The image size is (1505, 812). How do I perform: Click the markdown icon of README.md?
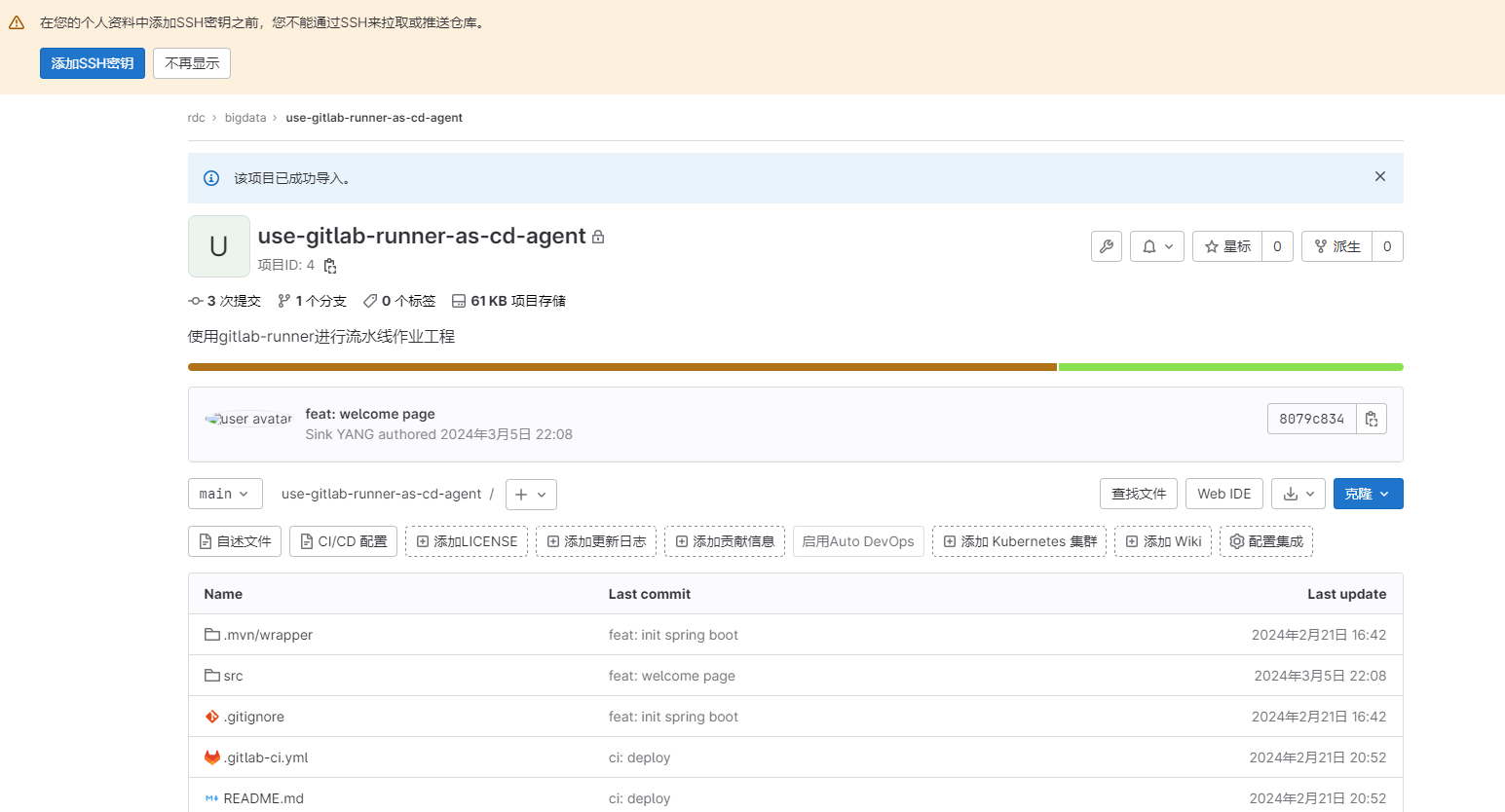211,798
